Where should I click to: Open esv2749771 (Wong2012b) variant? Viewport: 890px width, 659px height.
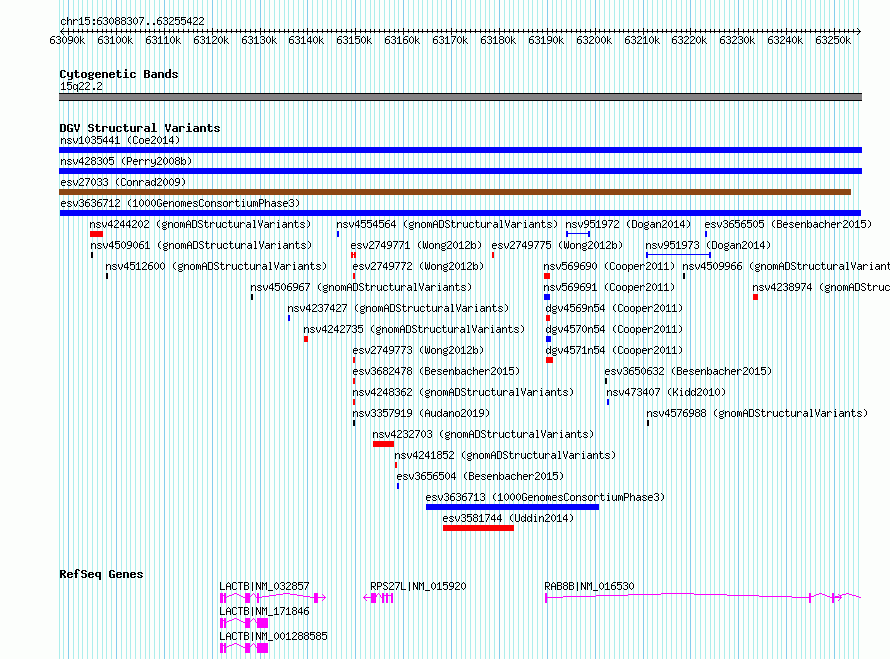(416, 245)
